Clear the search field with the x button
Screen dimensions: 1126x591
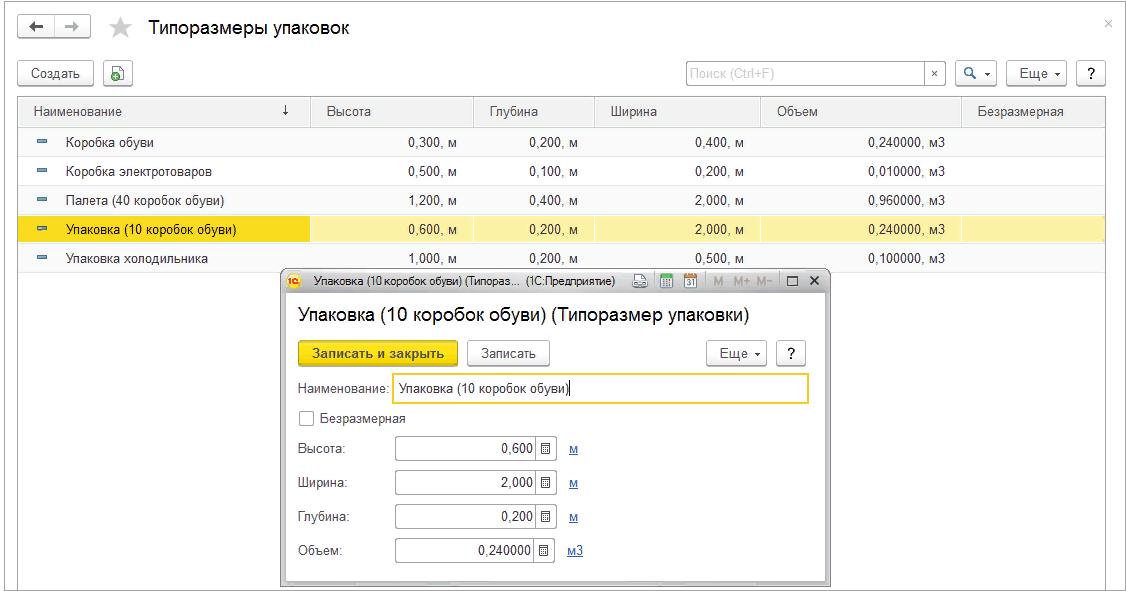(934, 74)
